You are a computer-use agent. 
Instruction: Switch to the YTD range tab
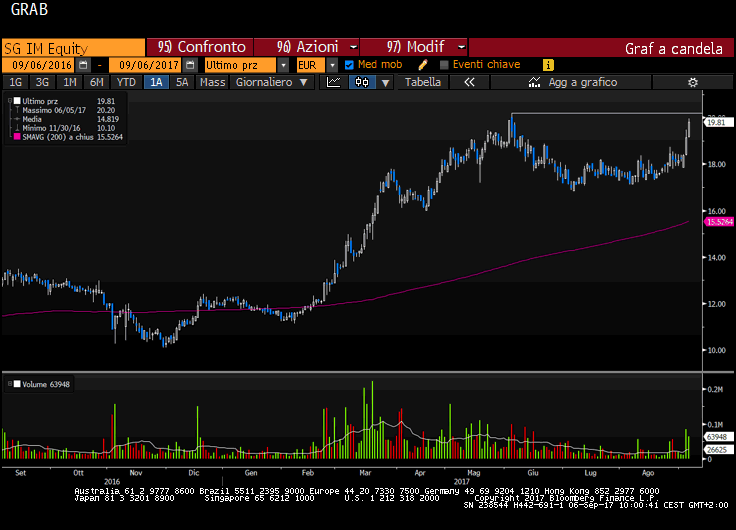pyautogui.click(x=125, y=82)
